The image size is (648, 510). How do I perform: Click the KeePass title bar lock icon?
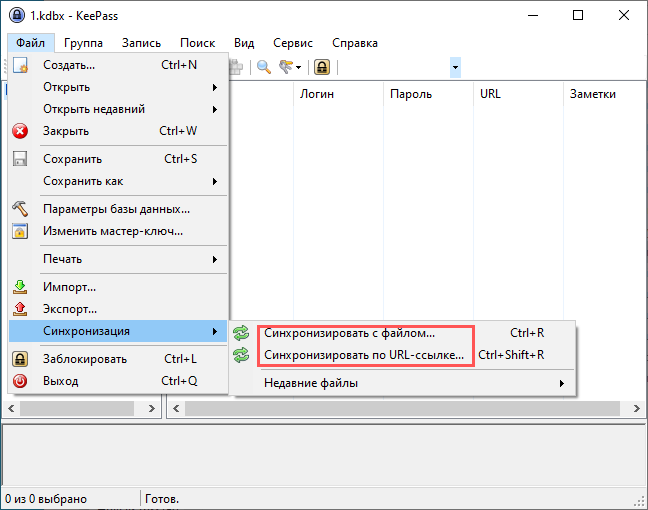pyautogui.click(x=17, y=15)
